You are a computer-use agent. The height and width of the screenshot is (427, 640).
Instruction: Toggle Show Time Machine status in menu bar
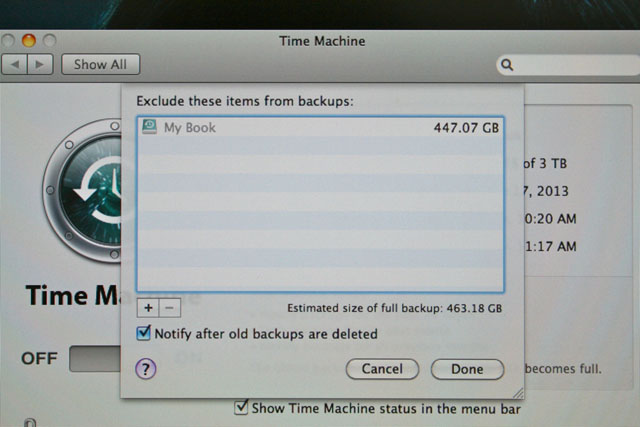241,407
